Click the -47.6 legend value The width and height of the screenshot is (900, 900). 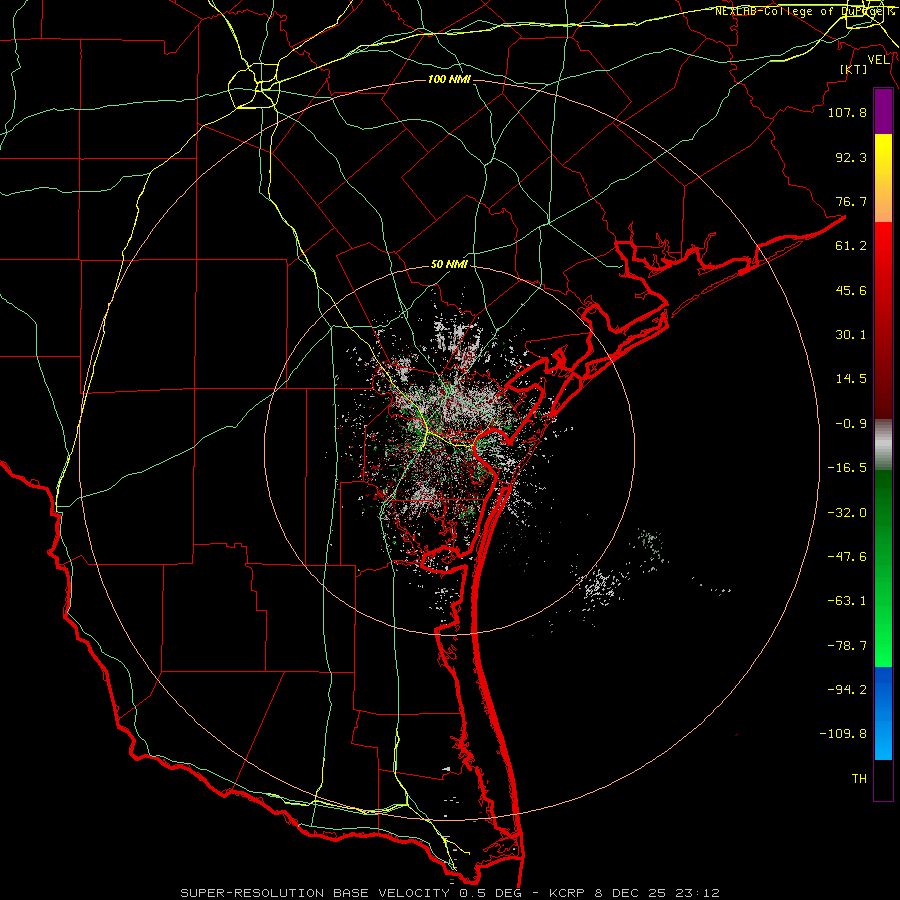point(847,557)
